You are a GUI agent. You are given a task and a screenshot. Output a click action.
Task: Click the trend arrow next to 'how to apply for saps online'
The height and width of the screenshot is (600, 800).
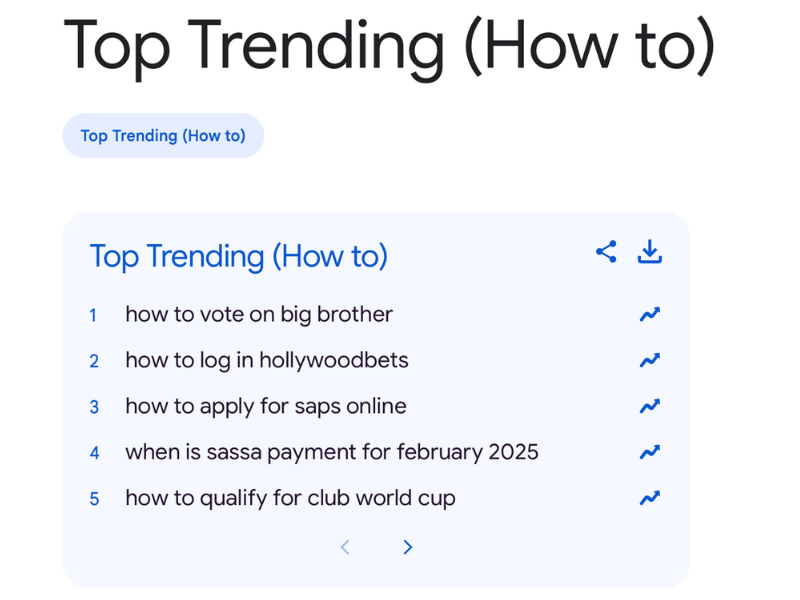(x=649, y=406)
